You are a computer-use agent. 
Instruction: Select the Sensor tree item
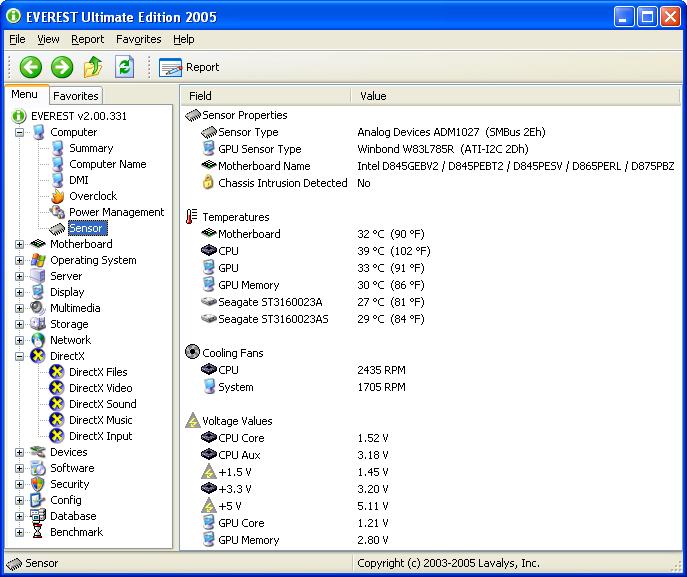point(86,228)
